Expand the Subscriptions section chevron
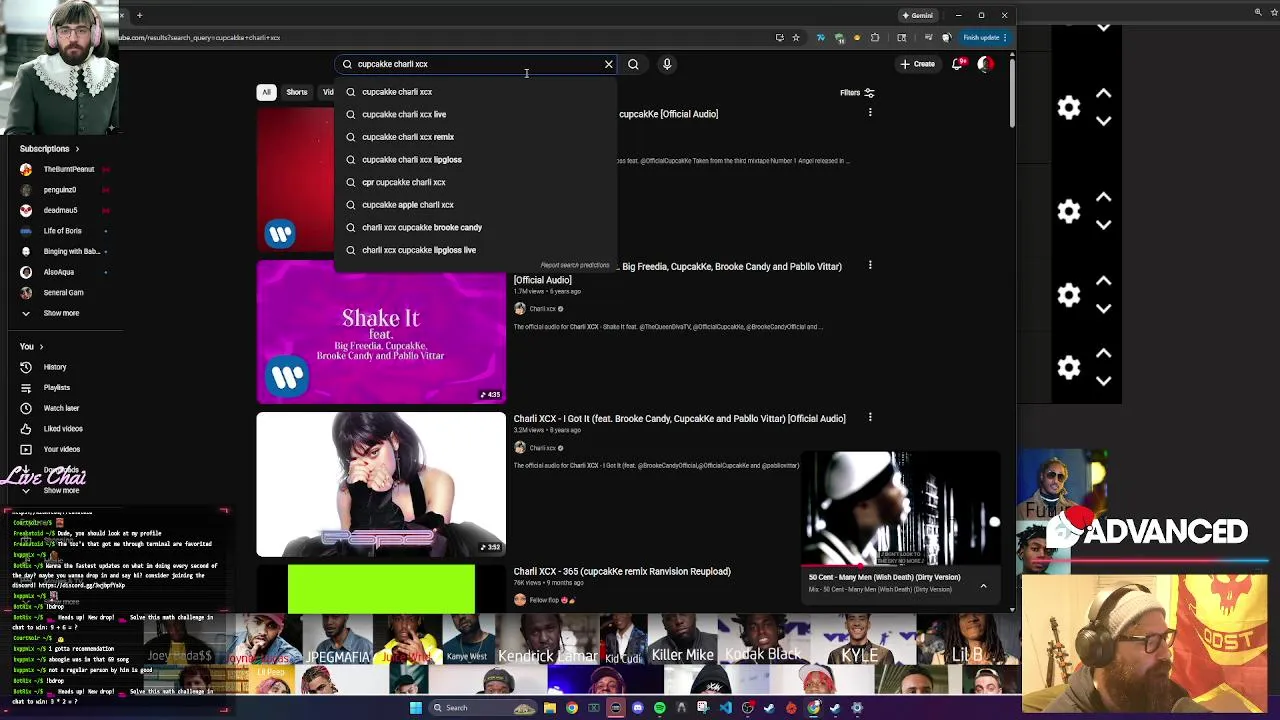This screenshot has width=1280, height=720. point(77,149)
